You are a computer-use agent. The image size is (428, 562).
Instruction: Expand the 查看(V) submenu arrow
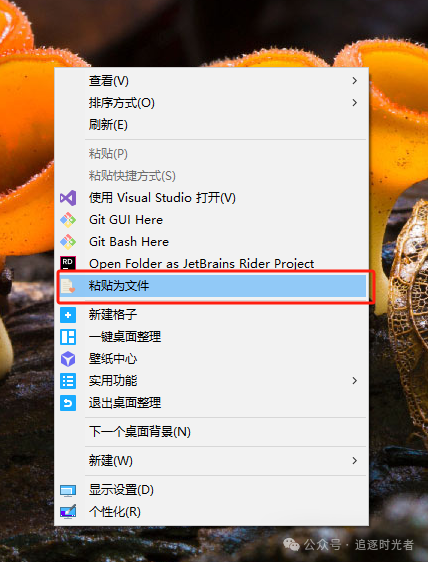tap(355, 81)
